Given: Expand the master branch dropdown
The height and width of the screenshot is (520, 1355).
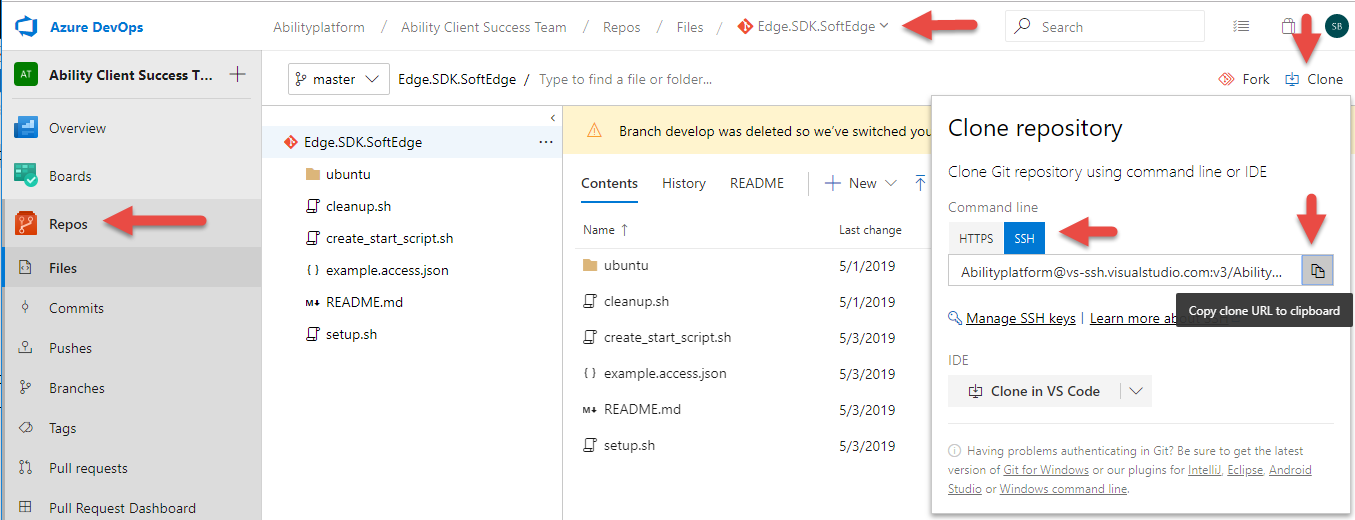Looking at the screenshot, I should pyautogui.click(x=338, y=79).
